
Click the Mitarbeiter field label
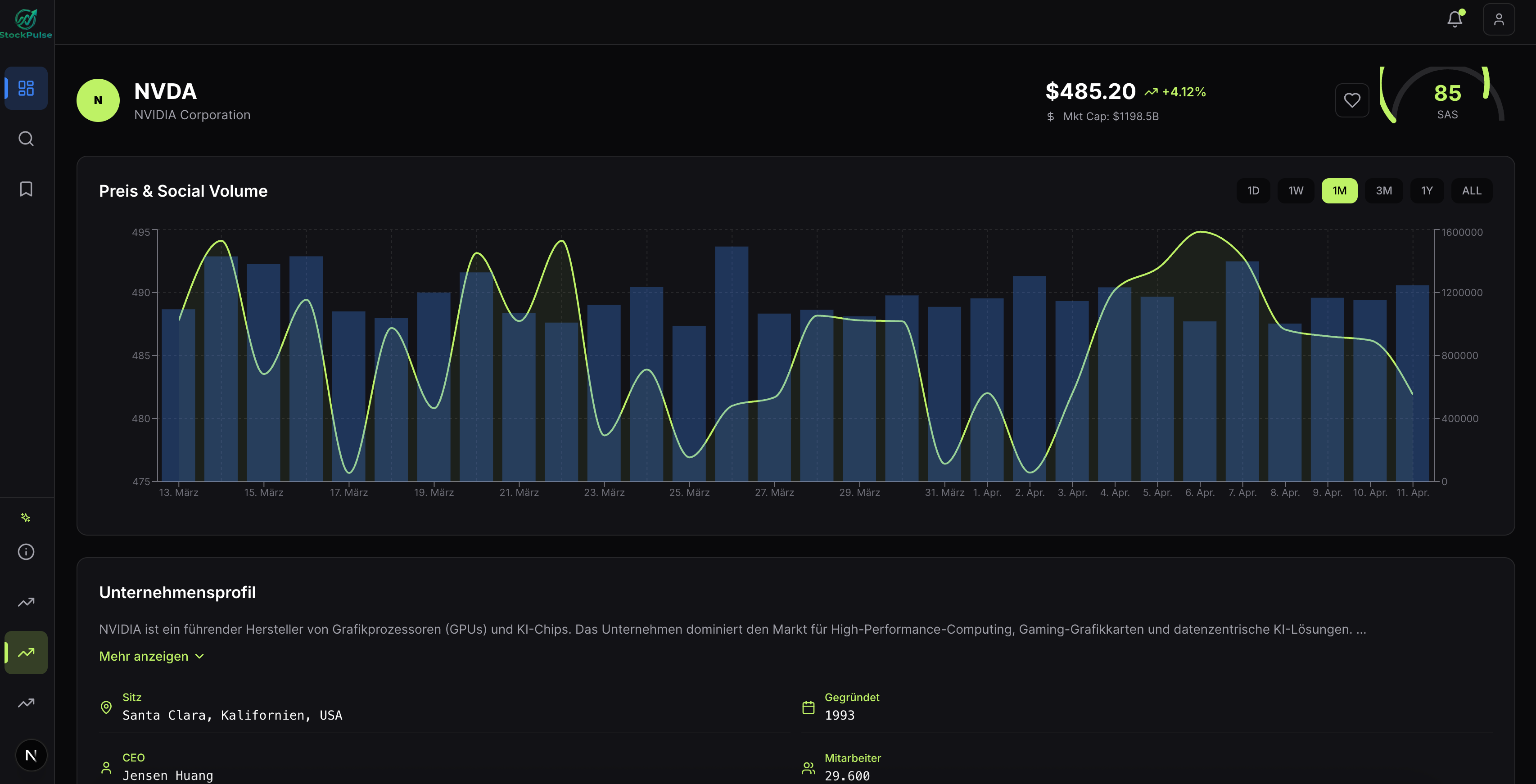tap(852, 758)
